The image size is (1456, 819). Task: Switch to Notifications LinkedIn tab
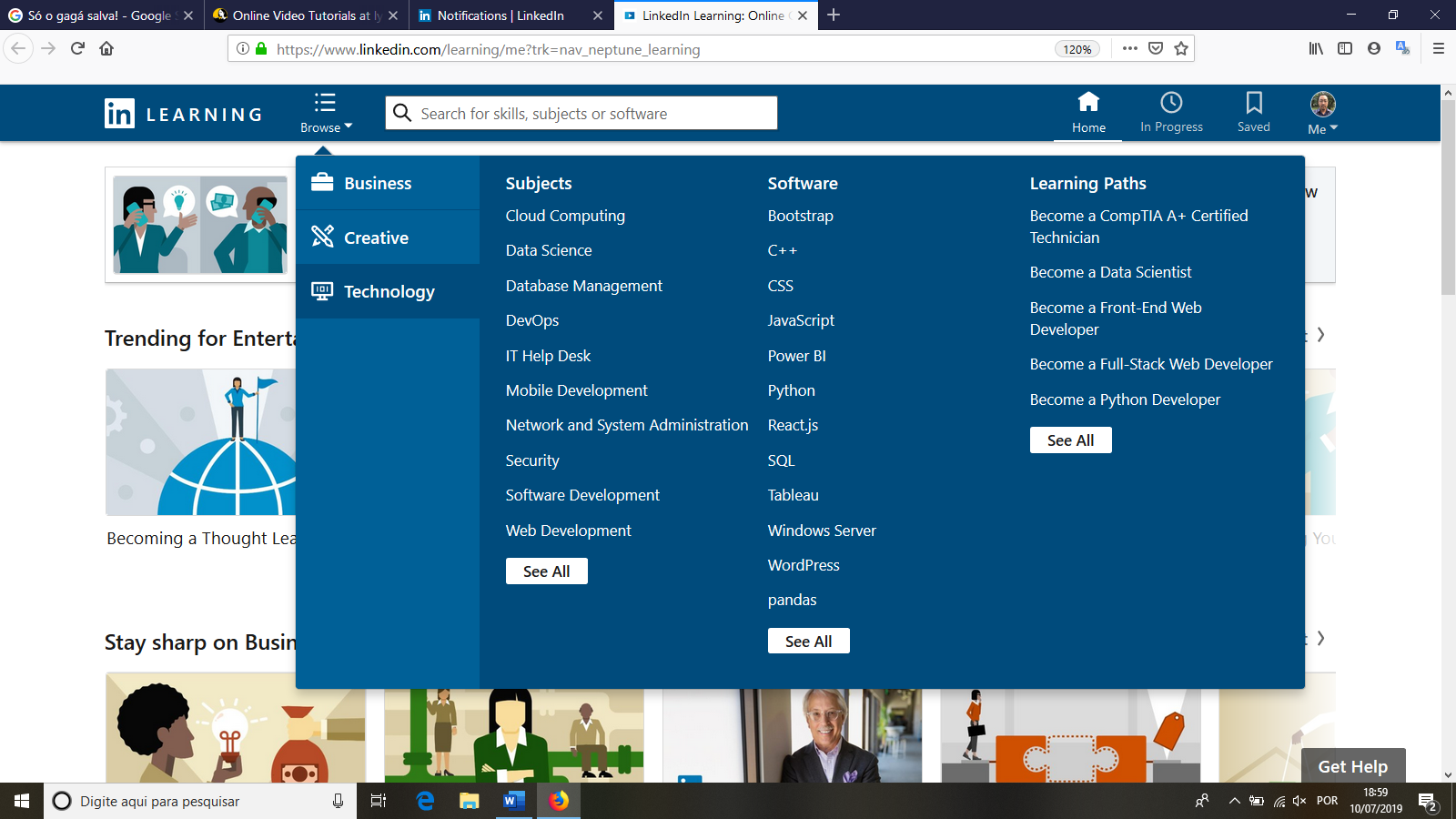(x=500, y=15)
